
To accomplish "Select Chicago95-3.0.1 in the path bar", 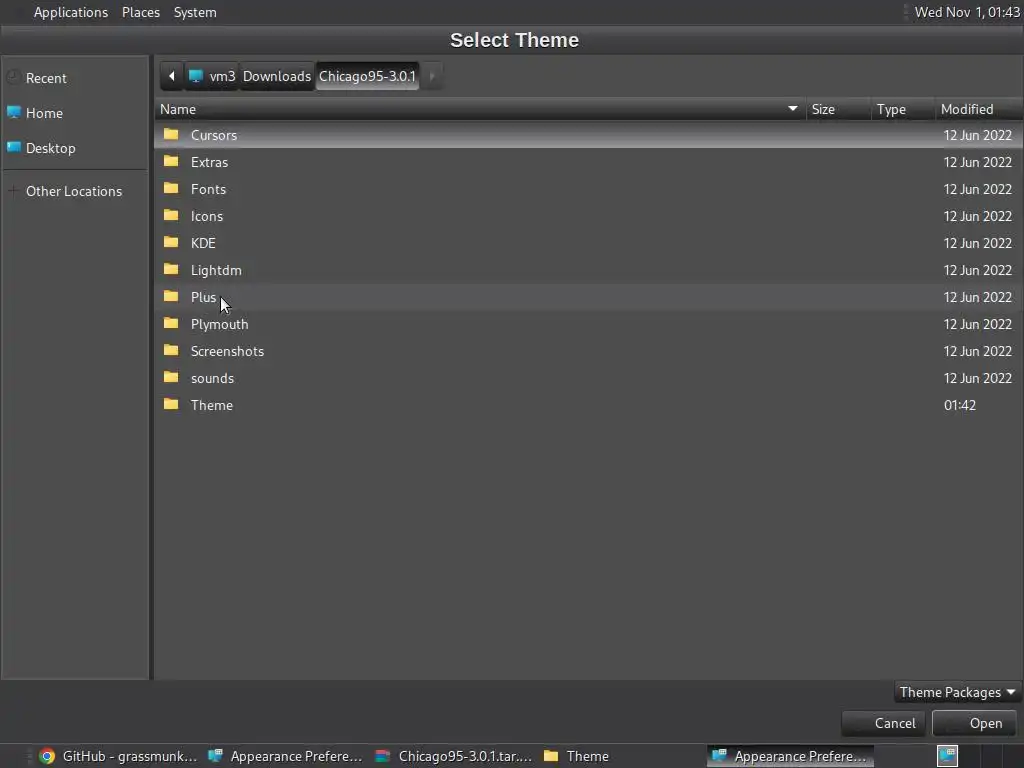I will point(367,76).
